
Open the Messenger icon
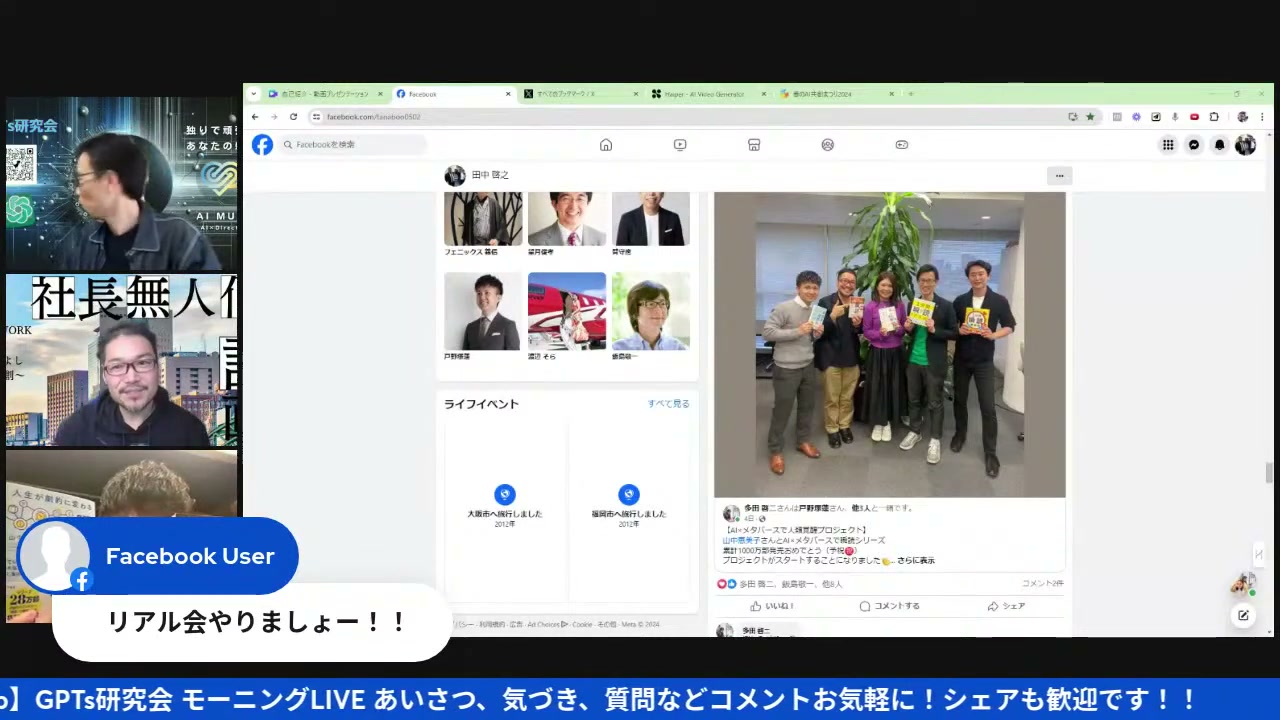click(x=1194, y=145)
